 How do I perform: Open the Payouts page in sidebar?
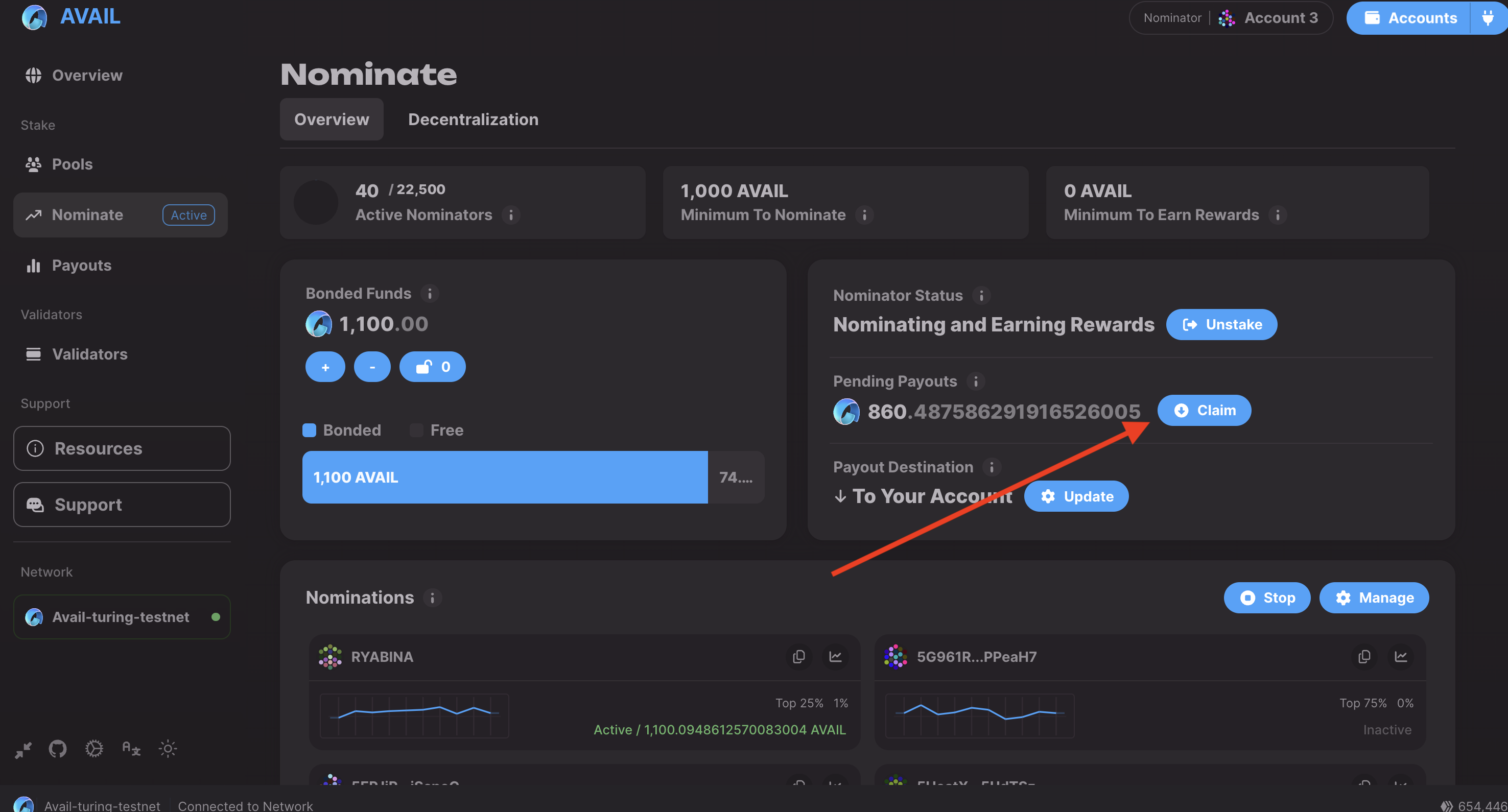point(81,265)
